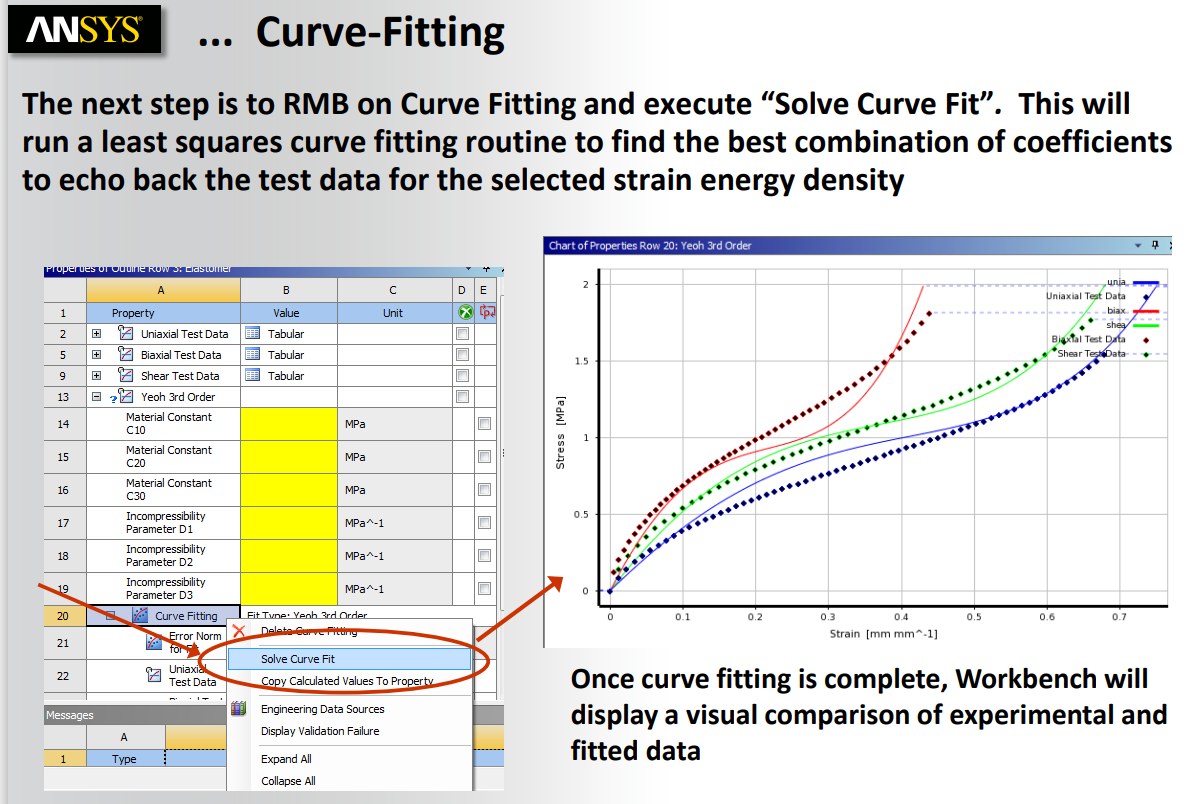The height and width of the screenshot is (804, 1203).
Task: Choose Copy Calculated Values To Property
Action: 349,681
